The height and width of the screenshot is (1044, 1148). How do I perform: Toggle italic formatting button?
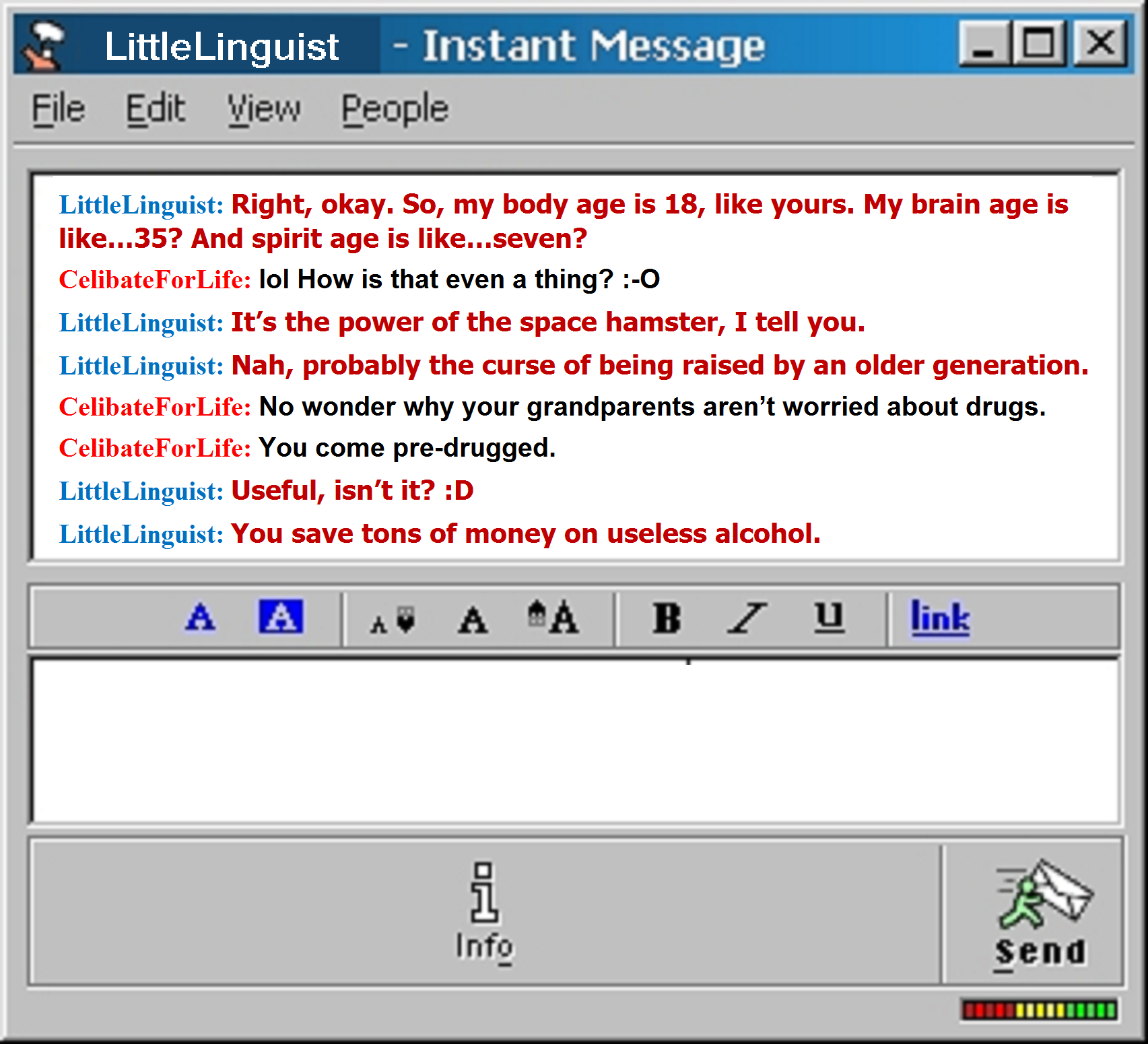pyautogui.click(x=747, y=618)
